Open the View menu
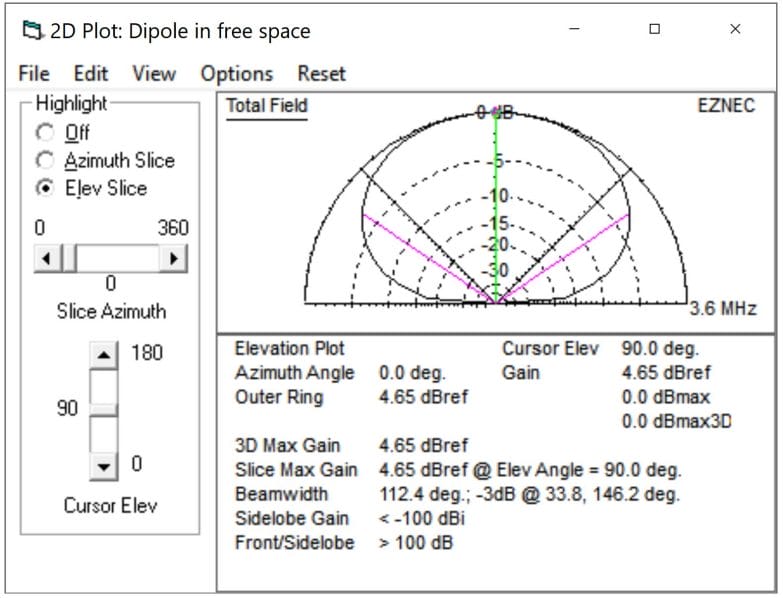Image resolution: width=783 pixels, height=598 pixels. point(153,73)
